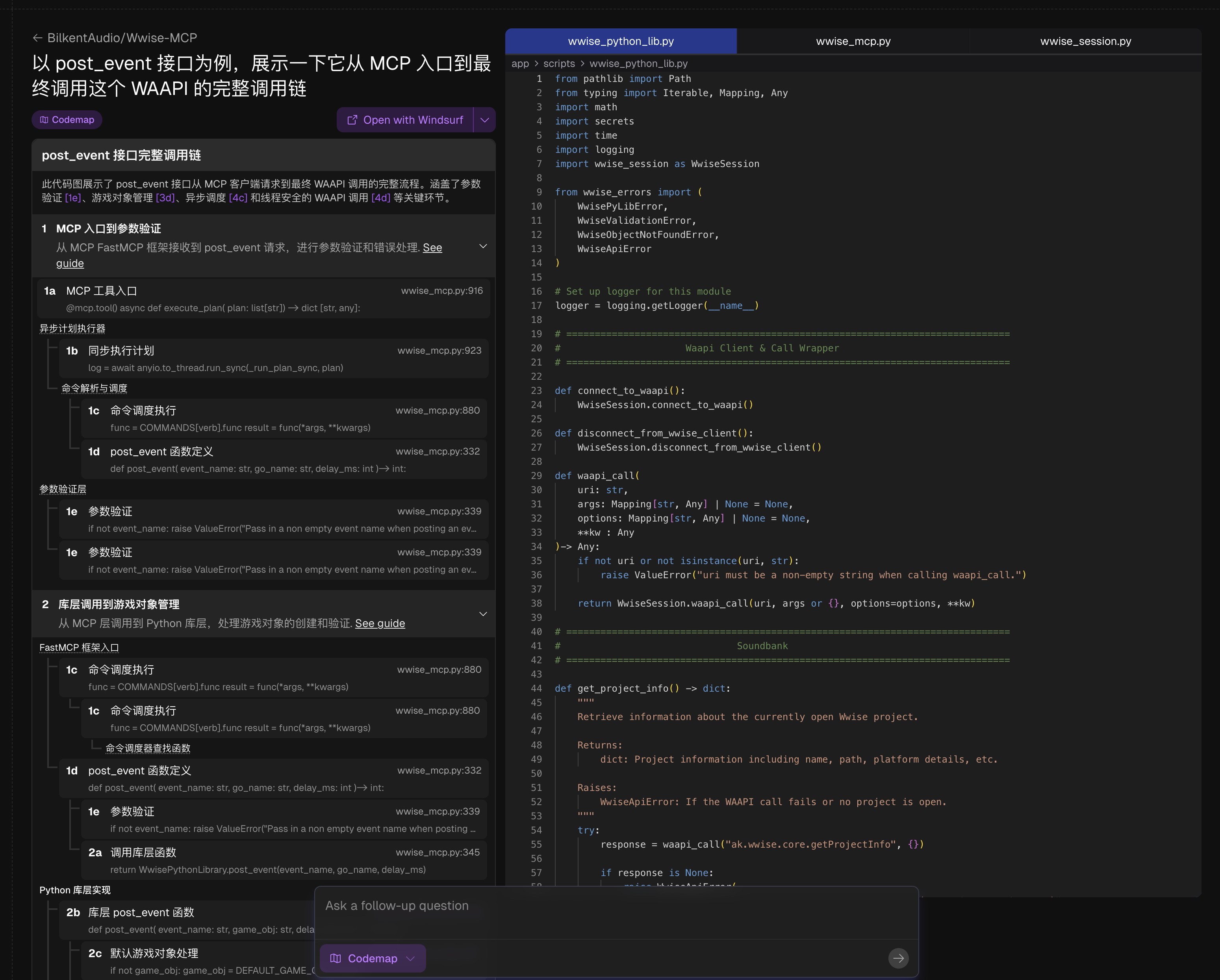
Task: Collapse section 1 MCP 入口到参数验证 chevron
Action: (x=483, y=246)
